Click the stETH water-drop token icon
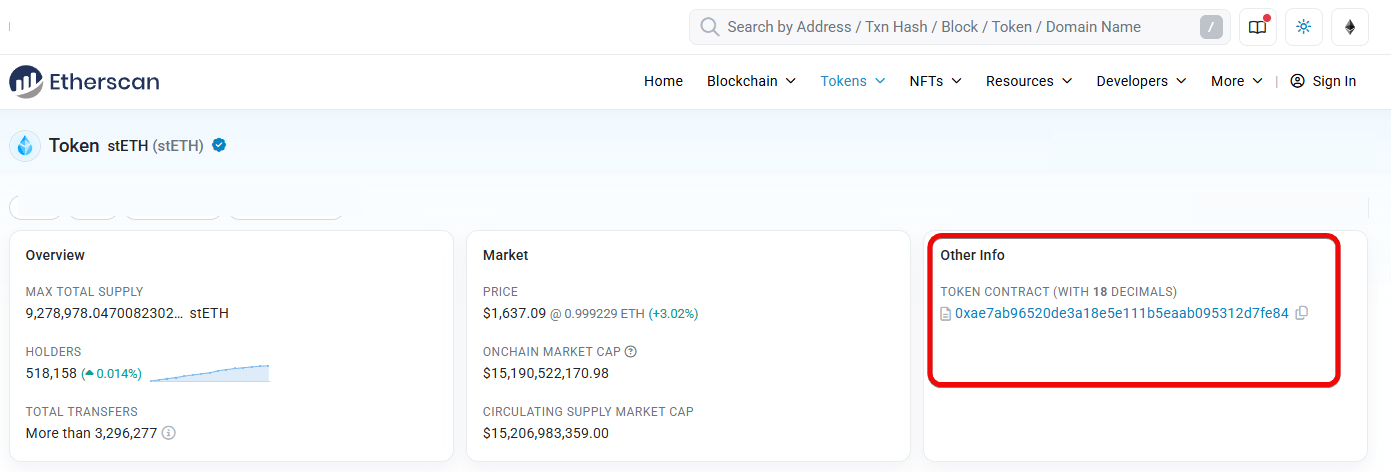 click(x=25, y=146)
